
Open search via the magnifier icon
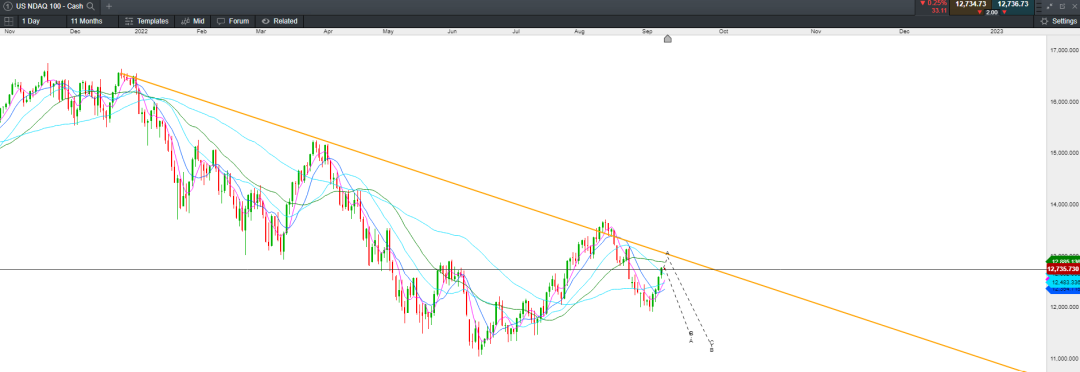[90, 6]
